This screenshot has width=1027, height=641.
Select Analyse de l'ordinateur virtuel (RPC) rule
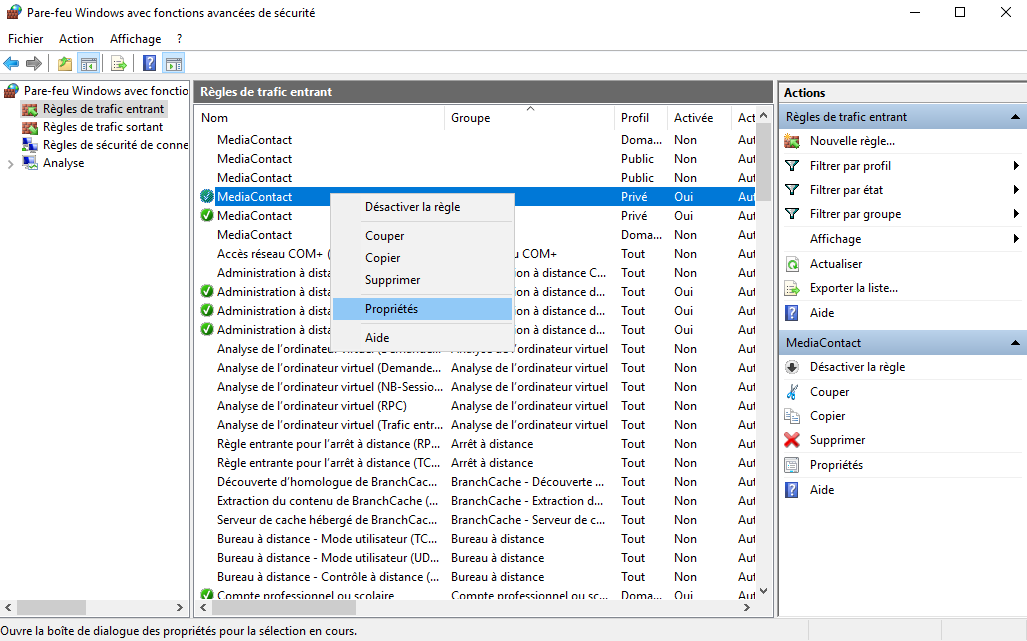(x=312, y=406)
